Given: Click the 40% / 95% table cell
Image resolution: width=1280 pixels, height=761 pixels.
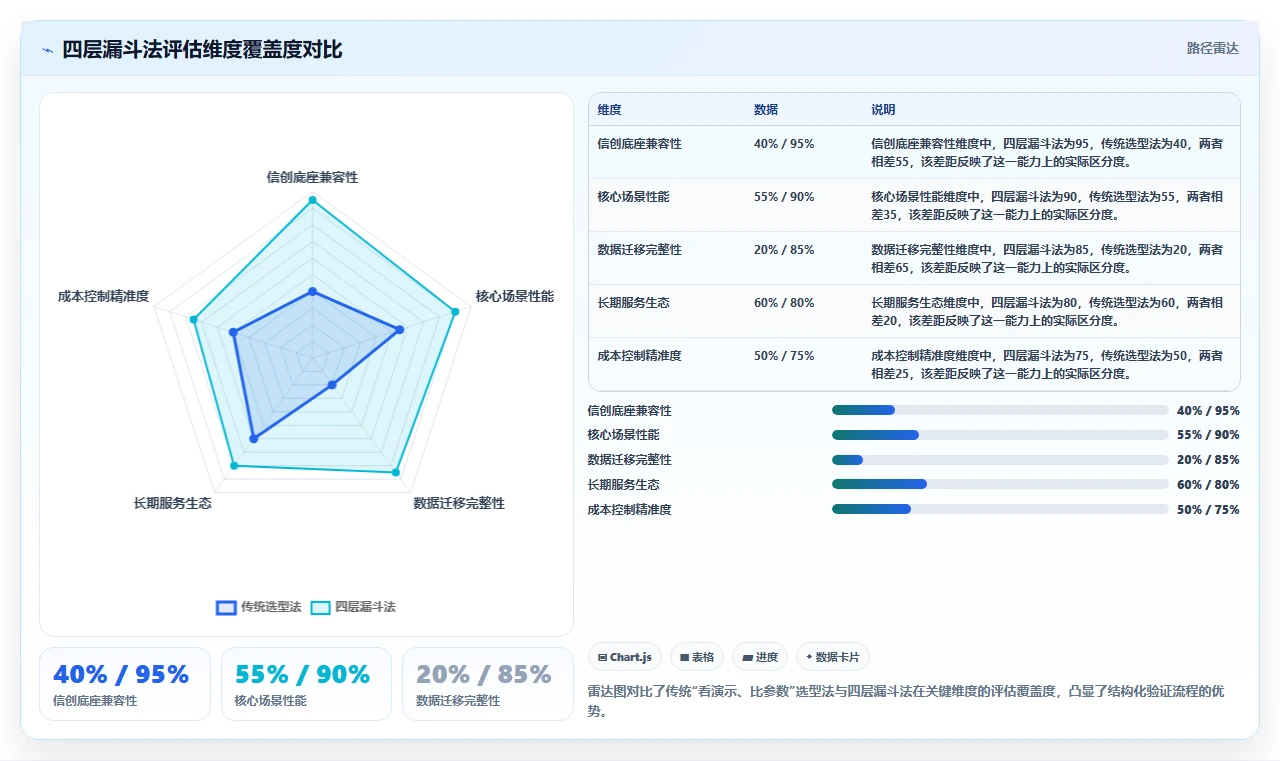Looking at the screenshot, I should tap(784, 144).
